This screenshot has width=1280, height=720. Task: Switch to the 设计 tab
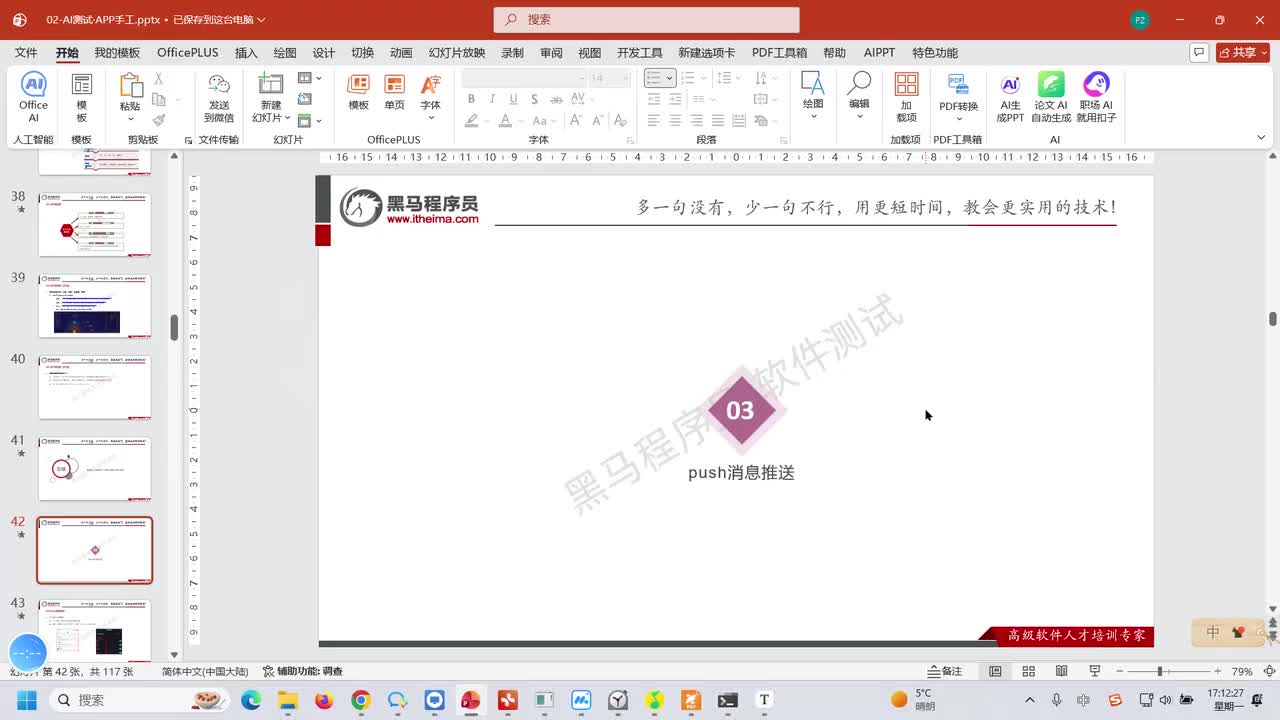tap(324, 53)
